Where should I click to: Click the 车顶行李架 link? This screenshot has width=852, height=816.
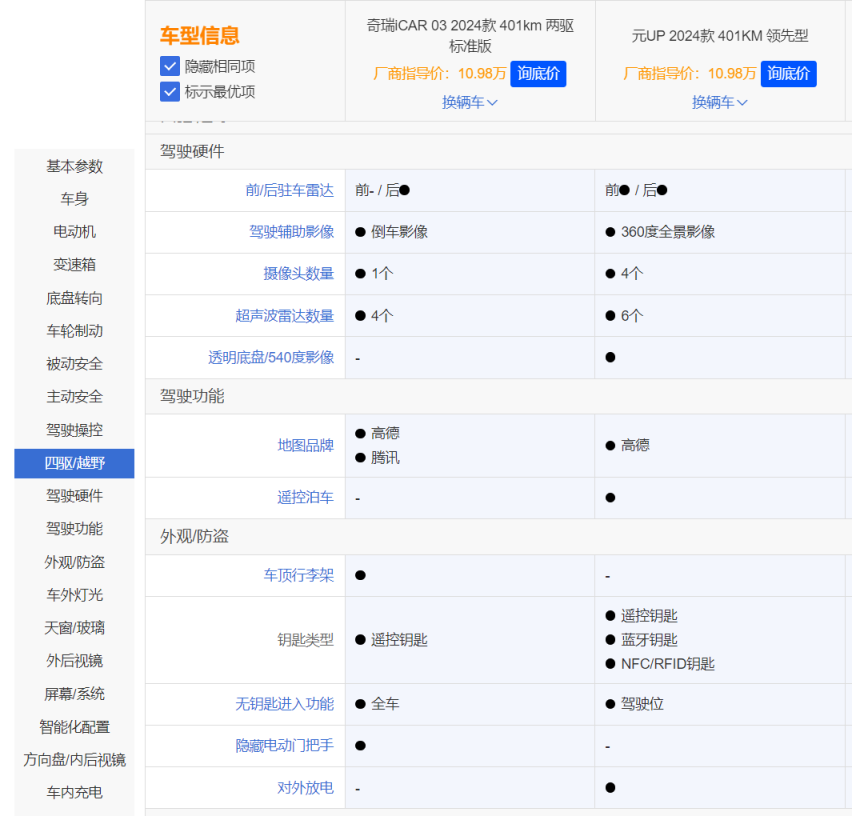click(x=299, y=575)
